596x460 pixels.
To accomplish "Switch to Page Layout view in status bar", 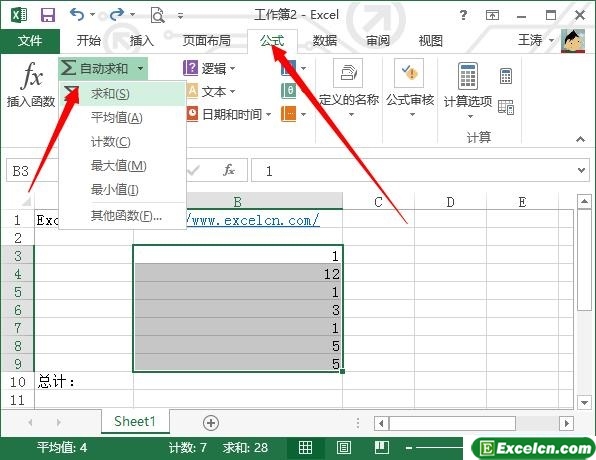I will coord(344,447).
